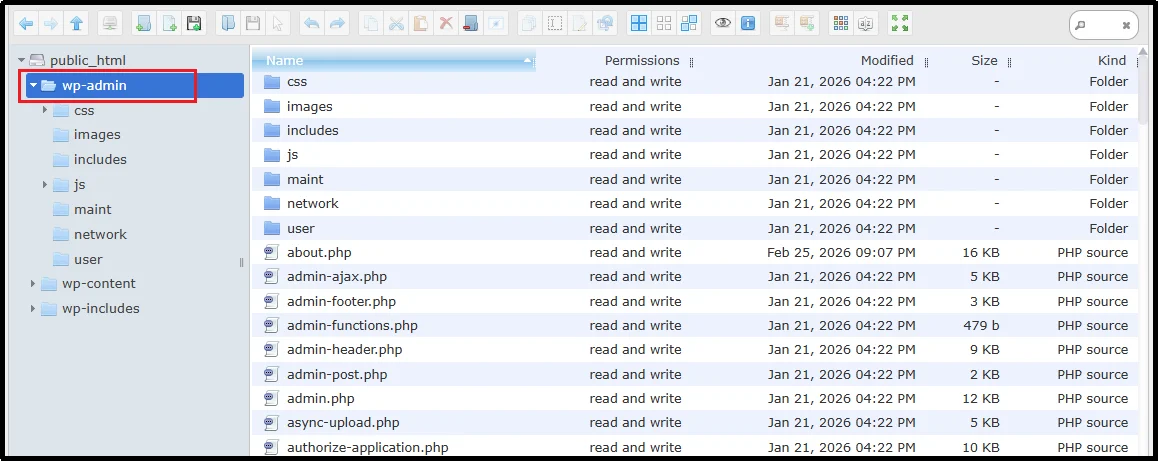Select the maint folder in file list
The width and height of the screenshot is (1158, 461).
click(695, 180)
